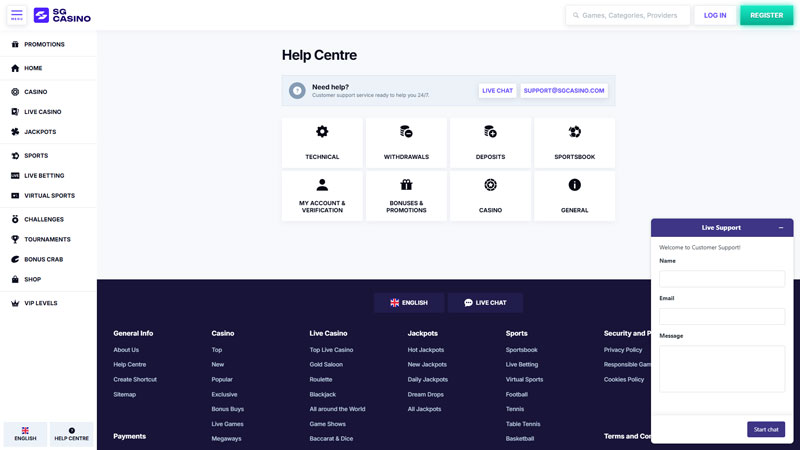
Task: Select Bonuses & Promotions help category
Action: pyautogui.click(x=406, y=196)
